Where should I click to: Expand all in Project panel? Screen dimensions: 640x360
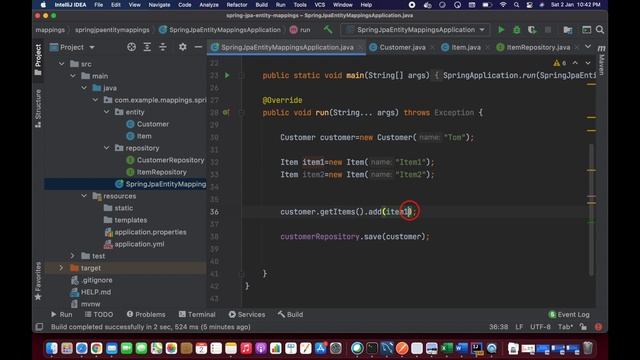point(147,47)
